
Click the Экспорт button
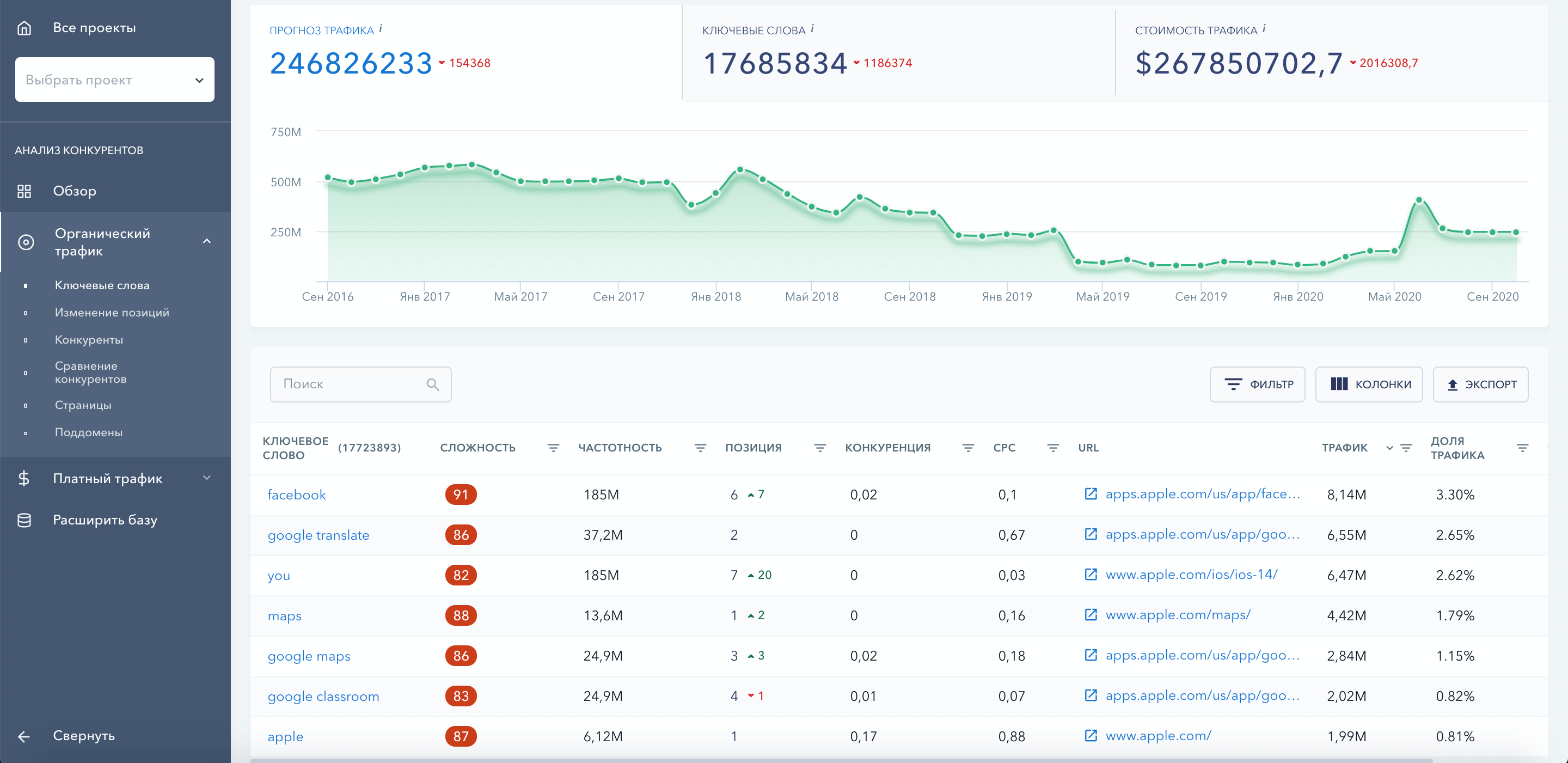[x=1480, y=384]
